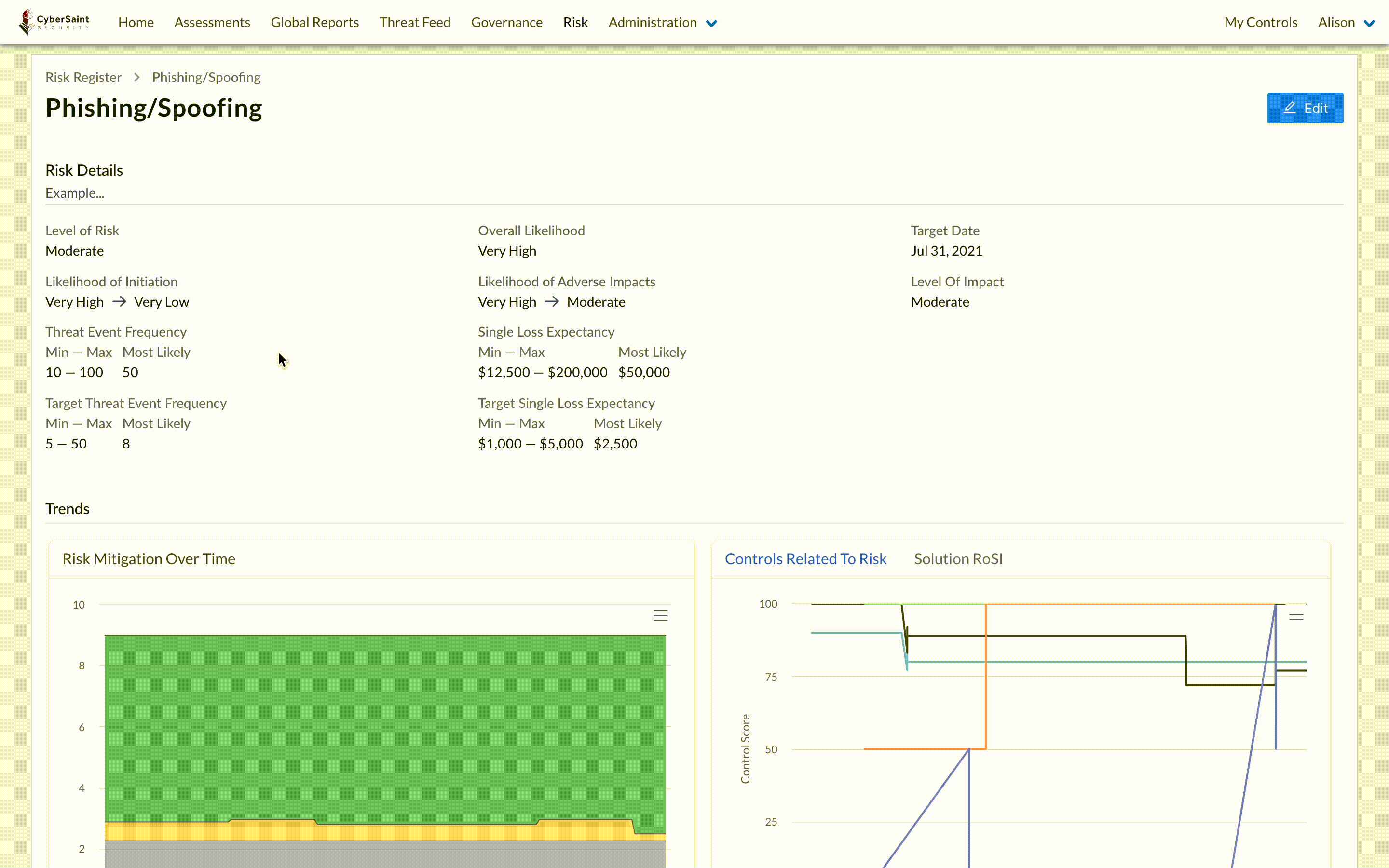Go back to Risk Register breadcrumb
Viewport: 1389px width, 868px height.
(83, 77)
